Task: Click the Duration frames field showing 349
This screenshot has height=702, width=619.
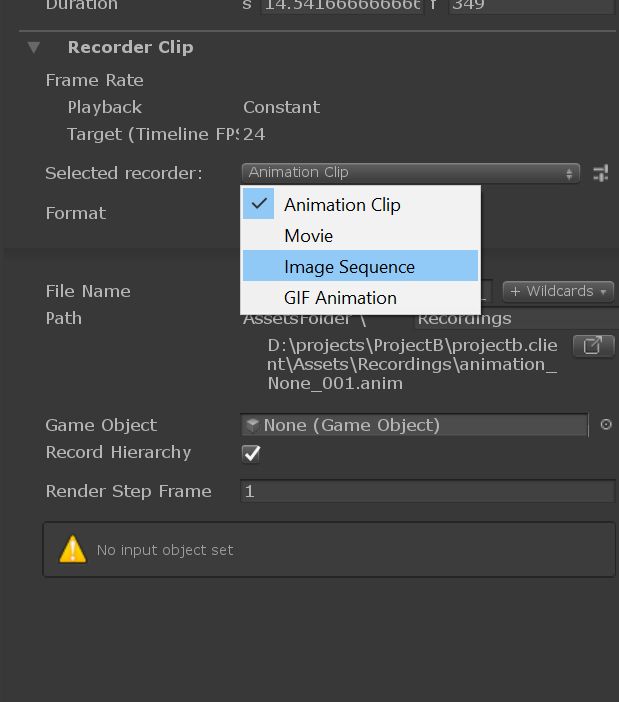Action: (x=530, y=6)
